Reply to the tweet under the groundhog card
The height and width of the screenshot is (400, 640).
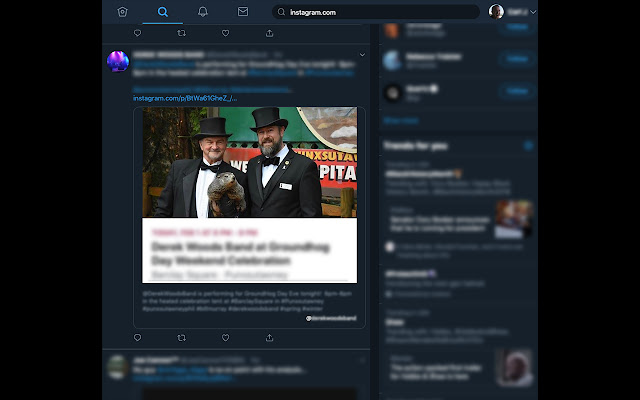click(x=138, y=338)
